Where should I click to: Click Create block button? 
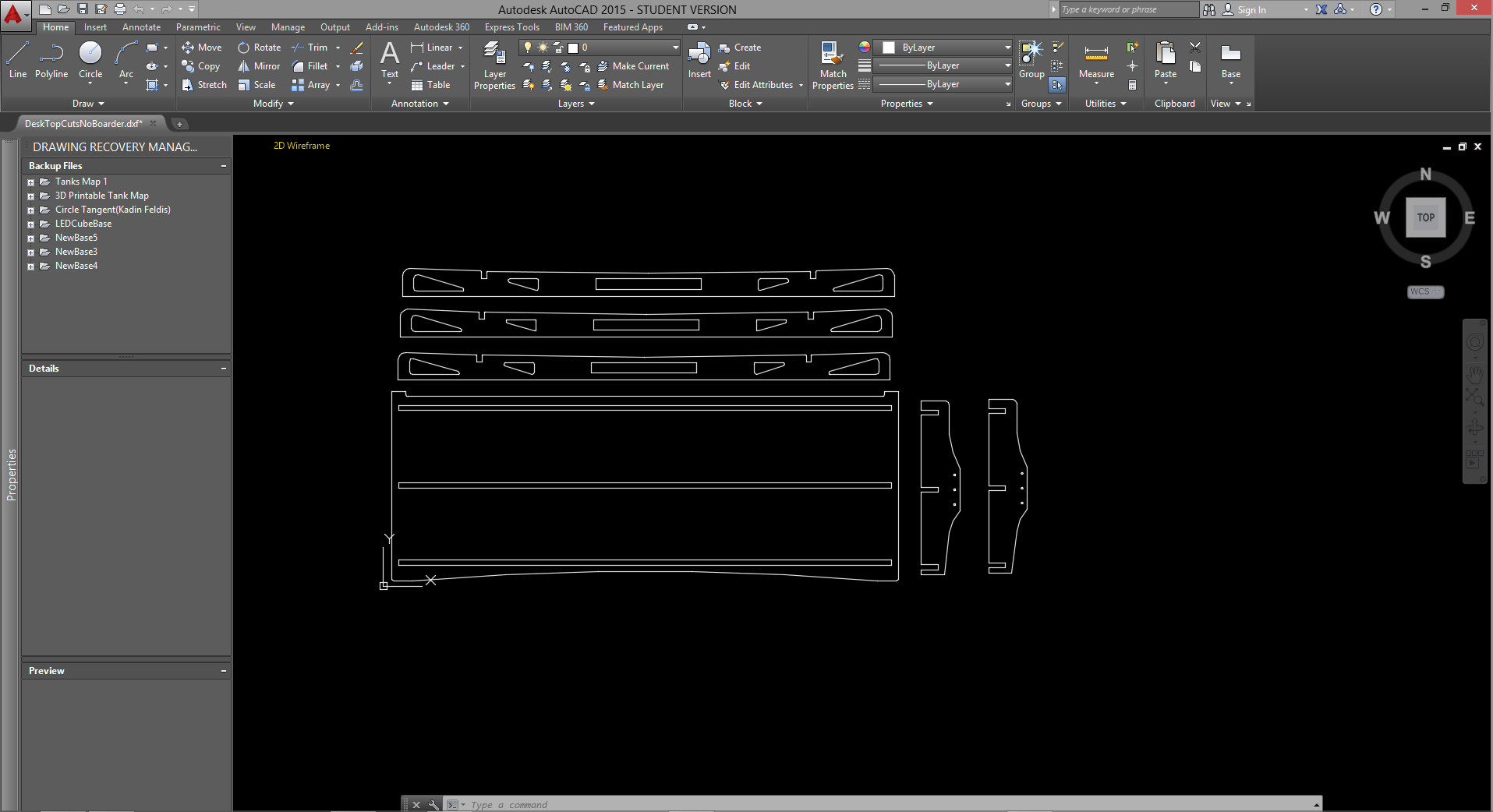(740, 48)
